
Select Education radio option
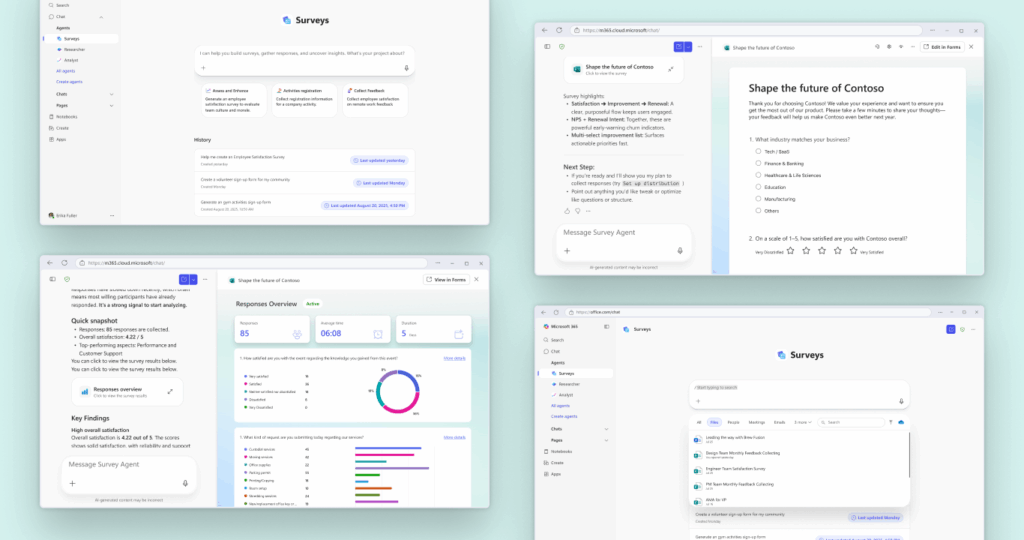pyautogui.click(x=758, y=187)
